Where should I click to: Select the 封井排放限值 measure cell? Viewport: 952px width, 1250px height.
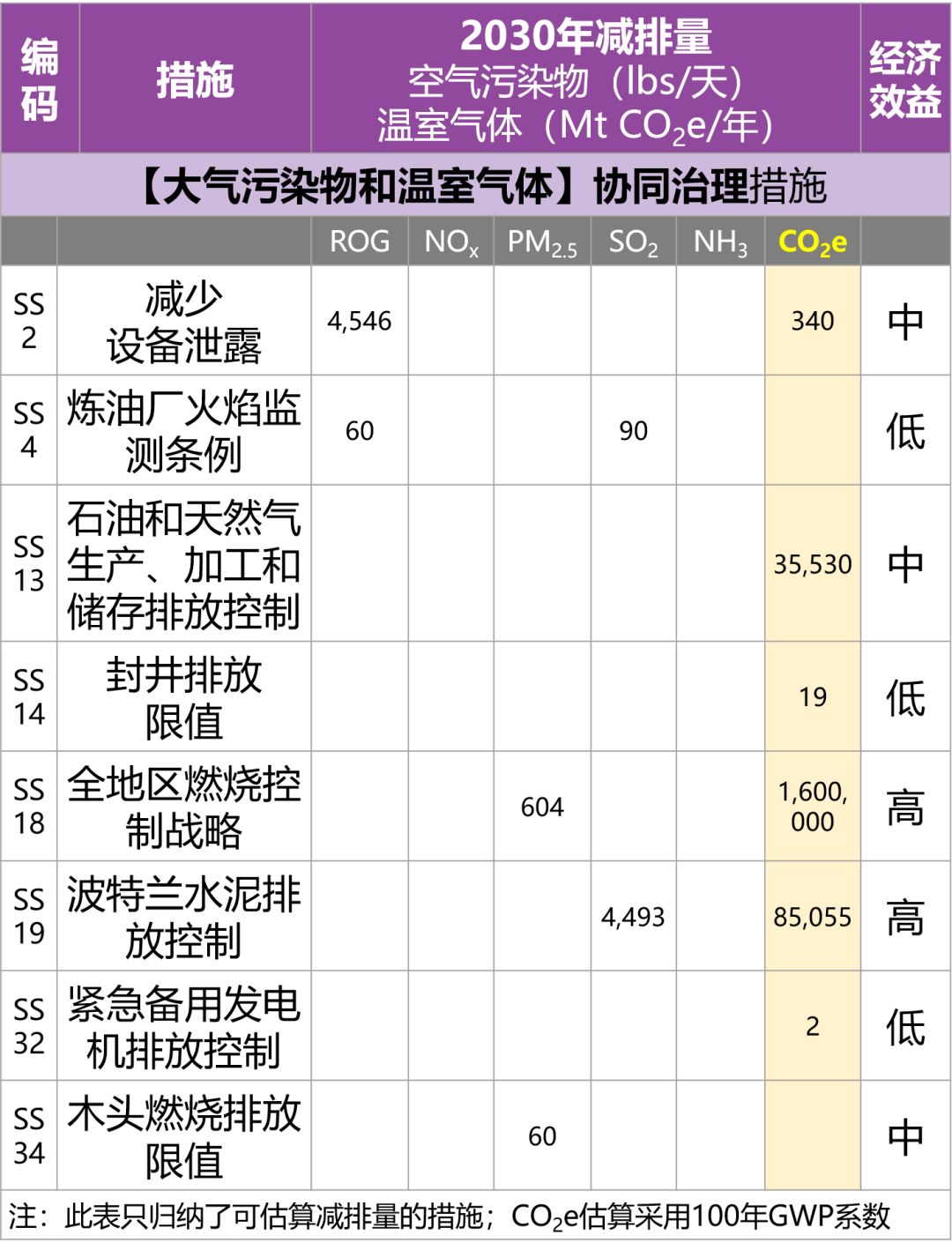pyautogui.click(x=183, y=697)
